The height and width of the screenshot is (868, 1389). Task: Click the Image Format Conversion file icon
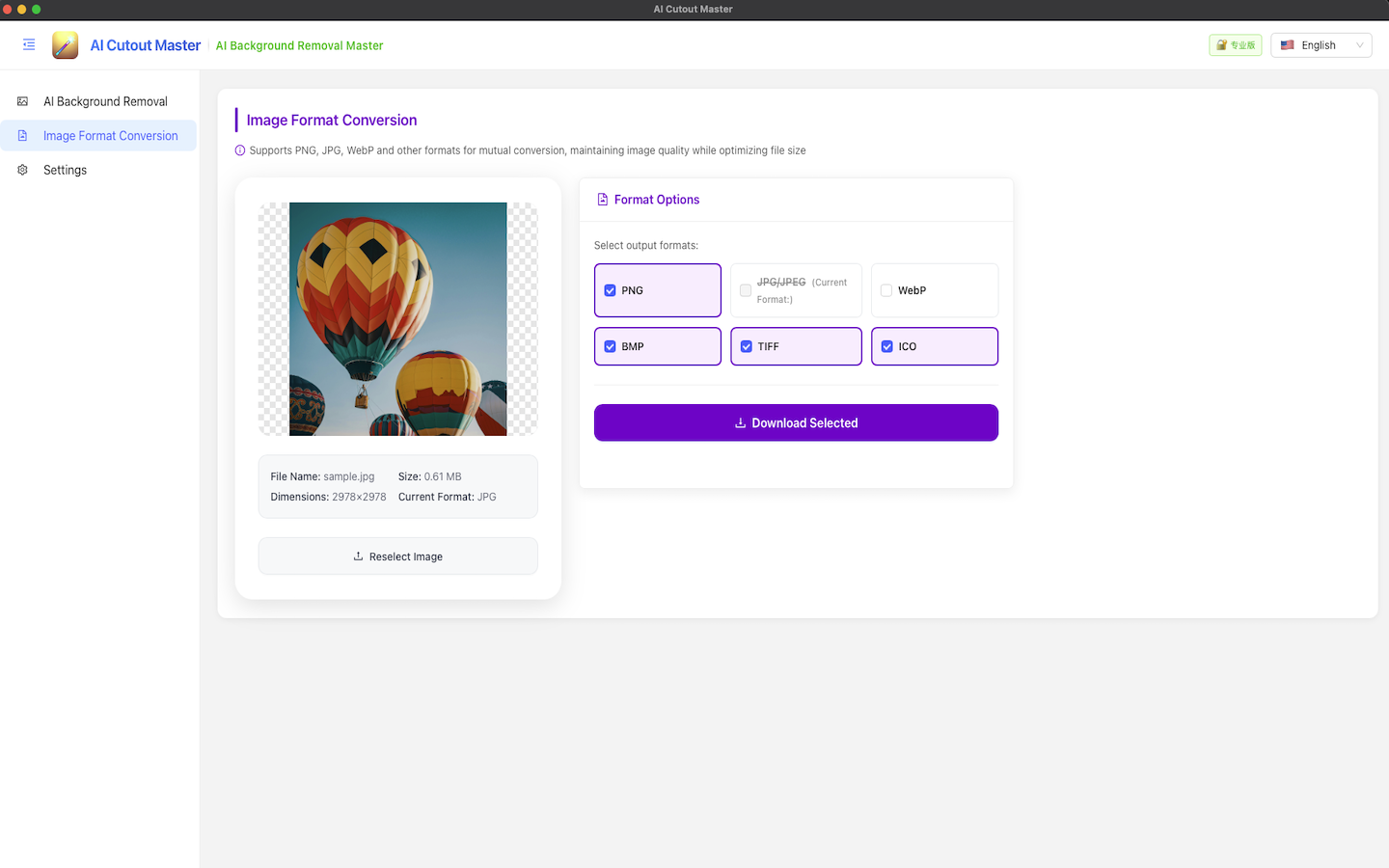[21, 135]
